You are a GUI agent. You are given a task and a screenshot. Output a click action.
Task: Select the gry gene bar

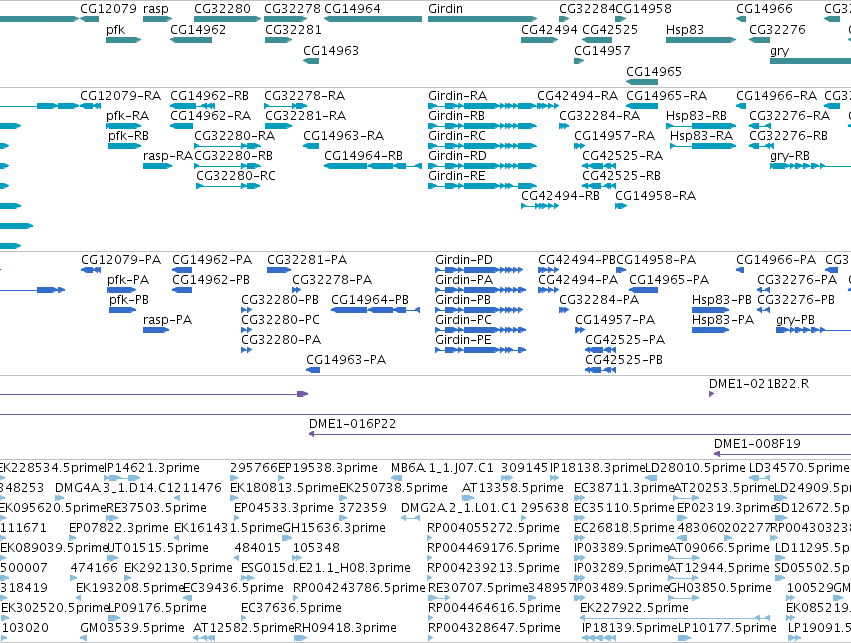pyautogui.click(x=810, y=61)
